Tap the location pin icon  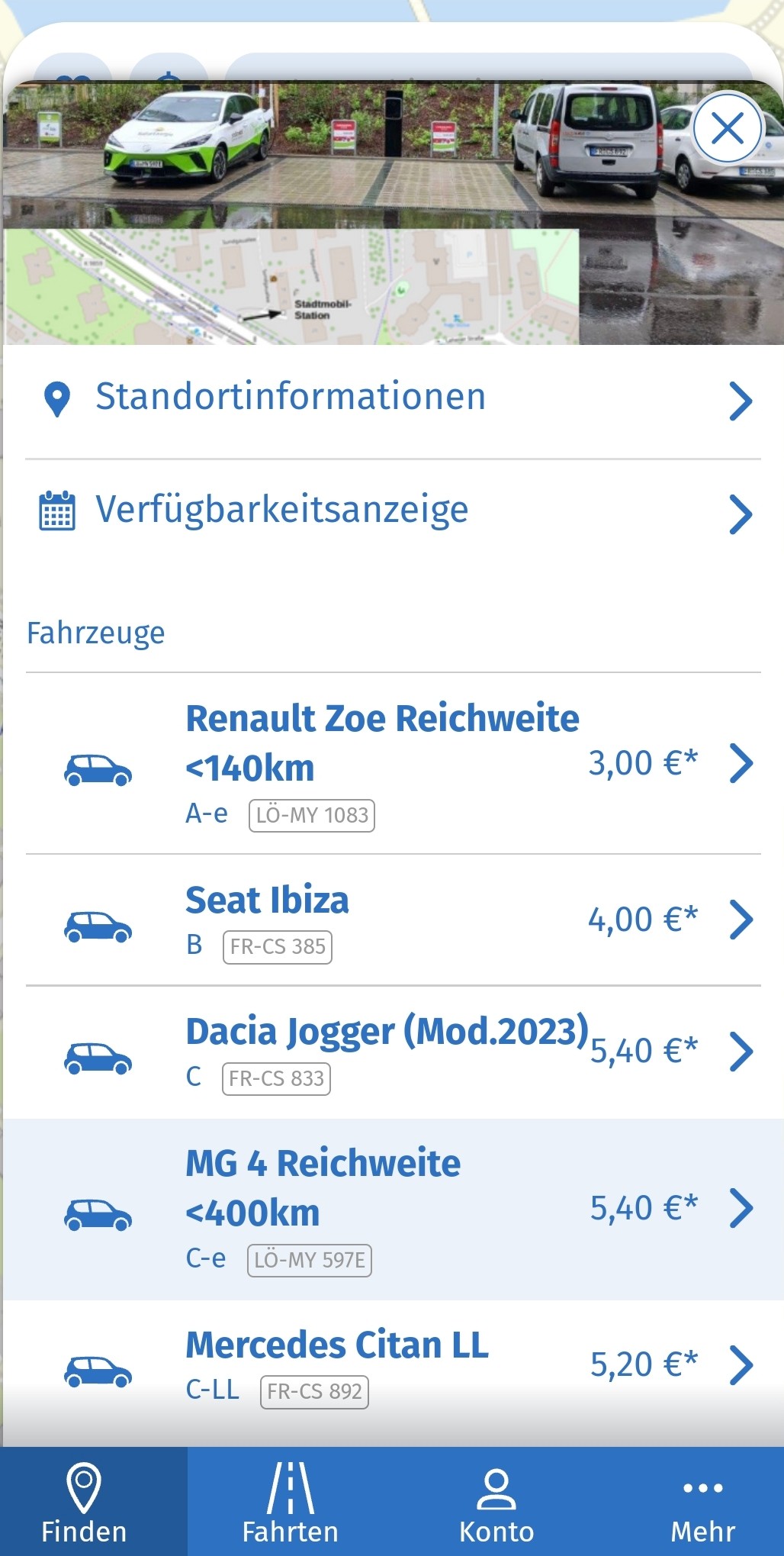57,400
